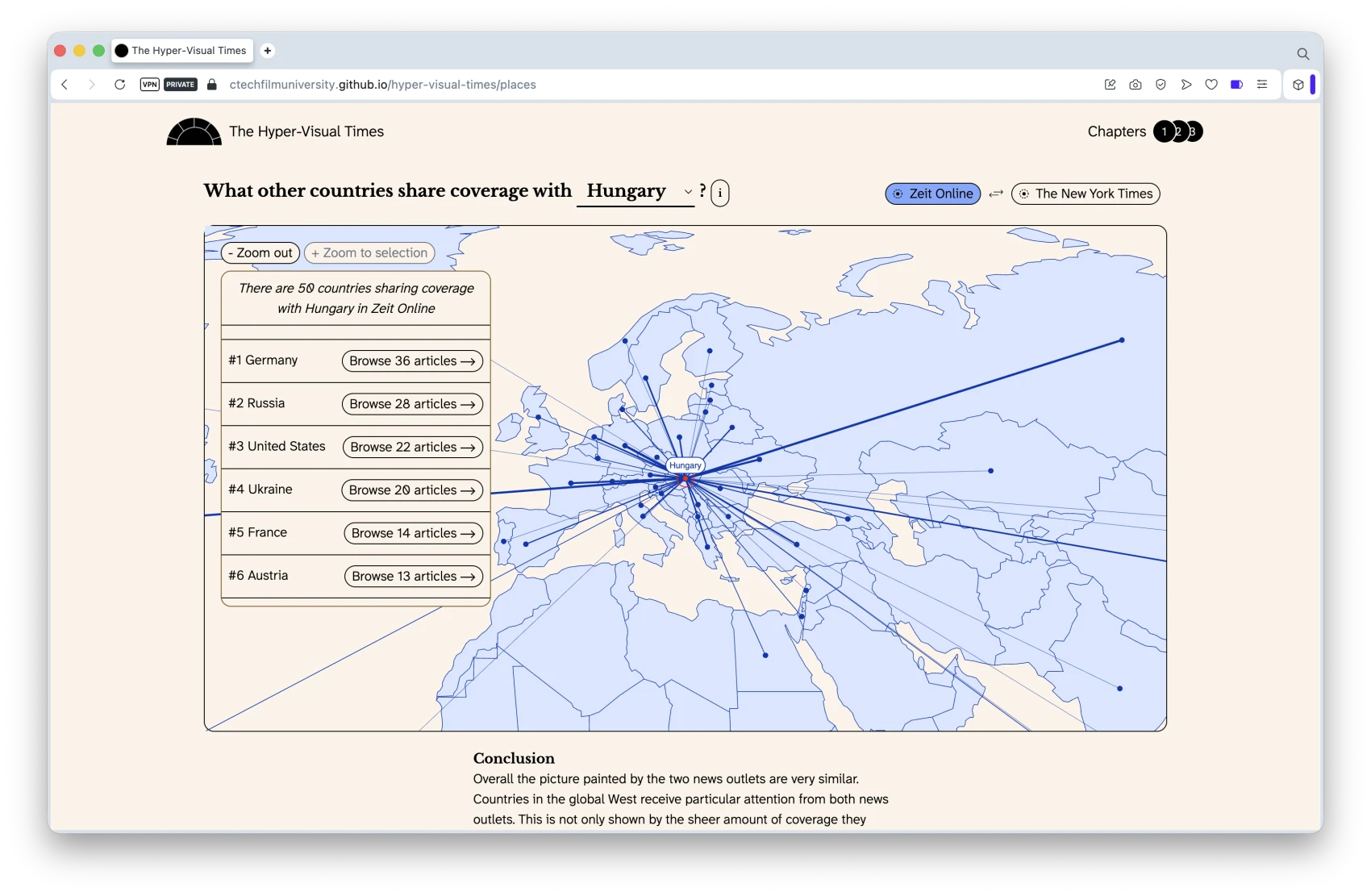Click the "#5 France" row label
1371x896 pixels.
coord(257,532)
